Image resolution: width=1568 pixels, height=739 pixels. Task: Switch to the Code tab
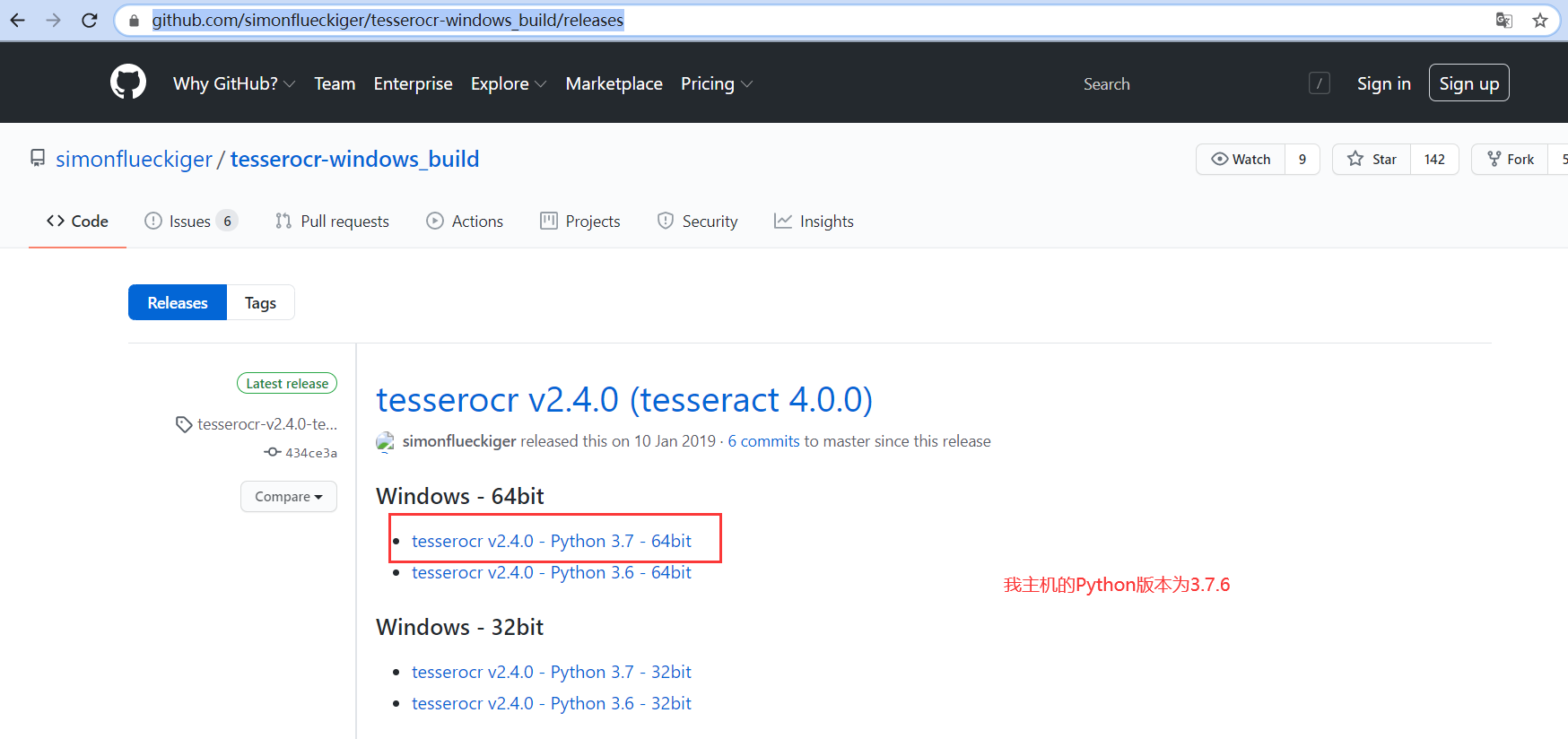pos(77,222)
